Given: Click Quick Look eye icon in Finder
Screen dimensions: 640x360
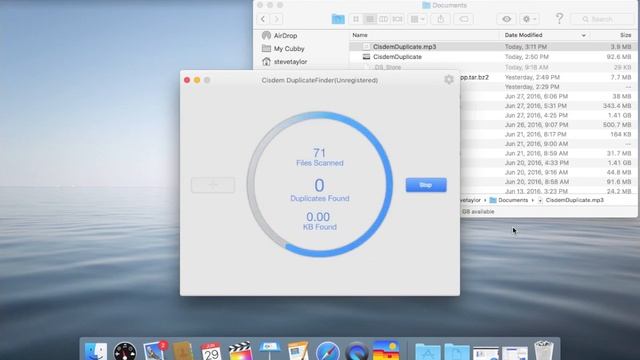Looking at the screenshot, I should [506, 19].
